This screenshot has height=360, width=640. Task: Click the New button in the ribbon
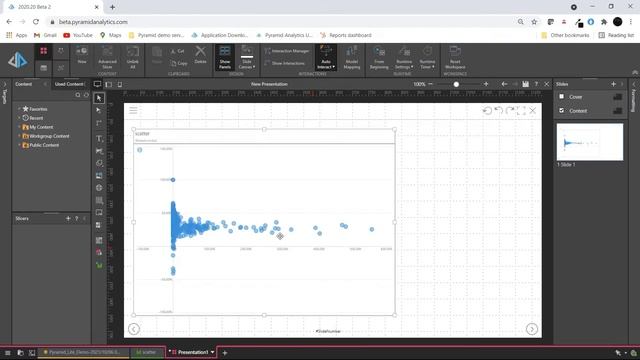(82, 55)
